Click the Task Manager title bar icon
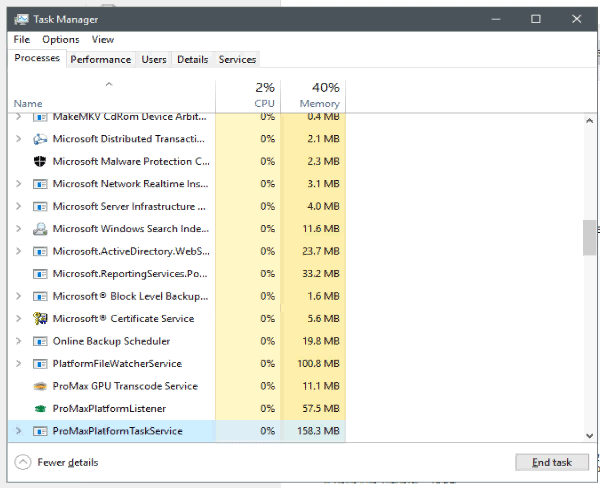 [x=21, y=19]
